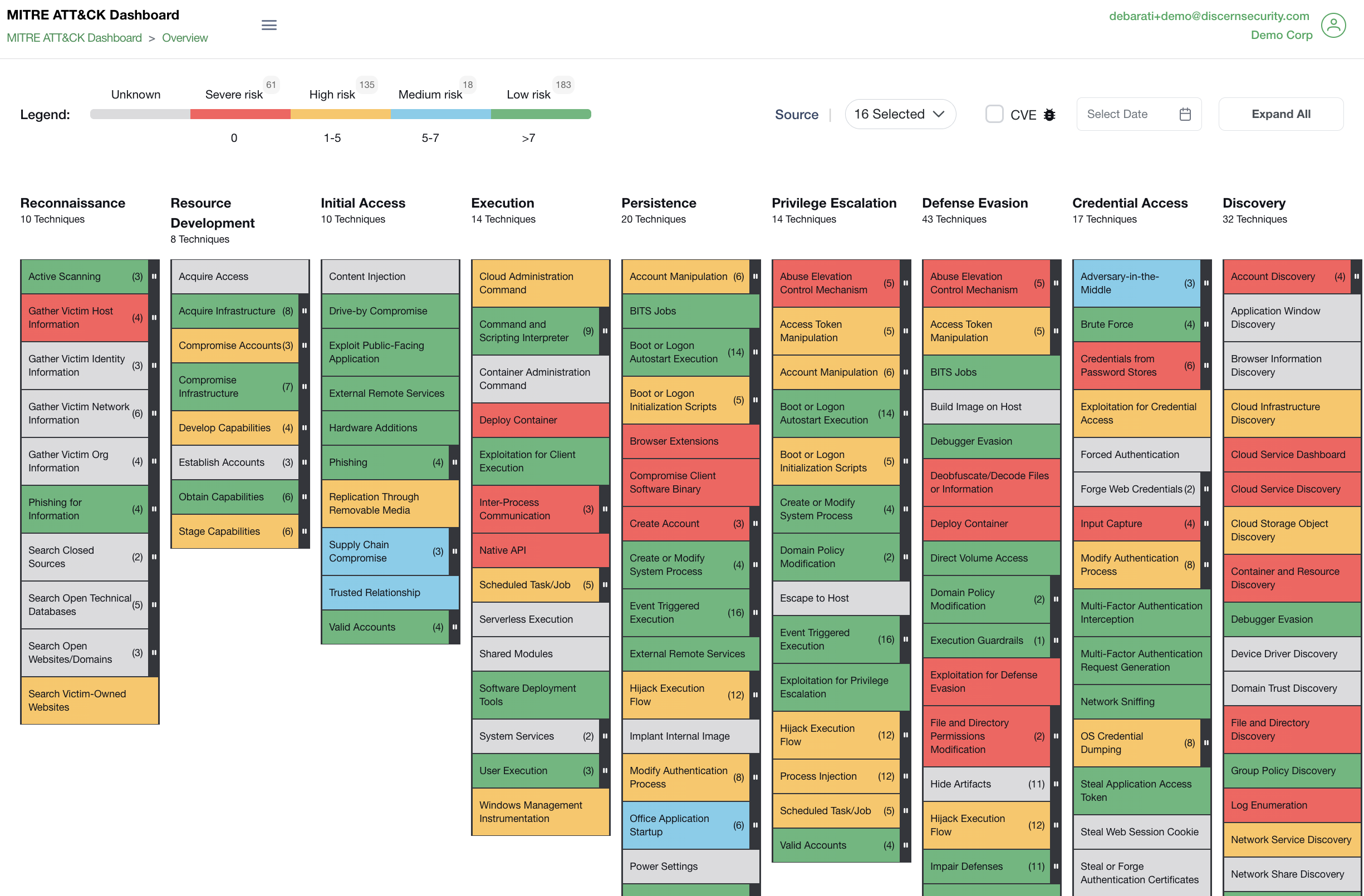Click the Demo Corp organization label
This screenshot has width=1364, height=896.
pos(1281,35)
